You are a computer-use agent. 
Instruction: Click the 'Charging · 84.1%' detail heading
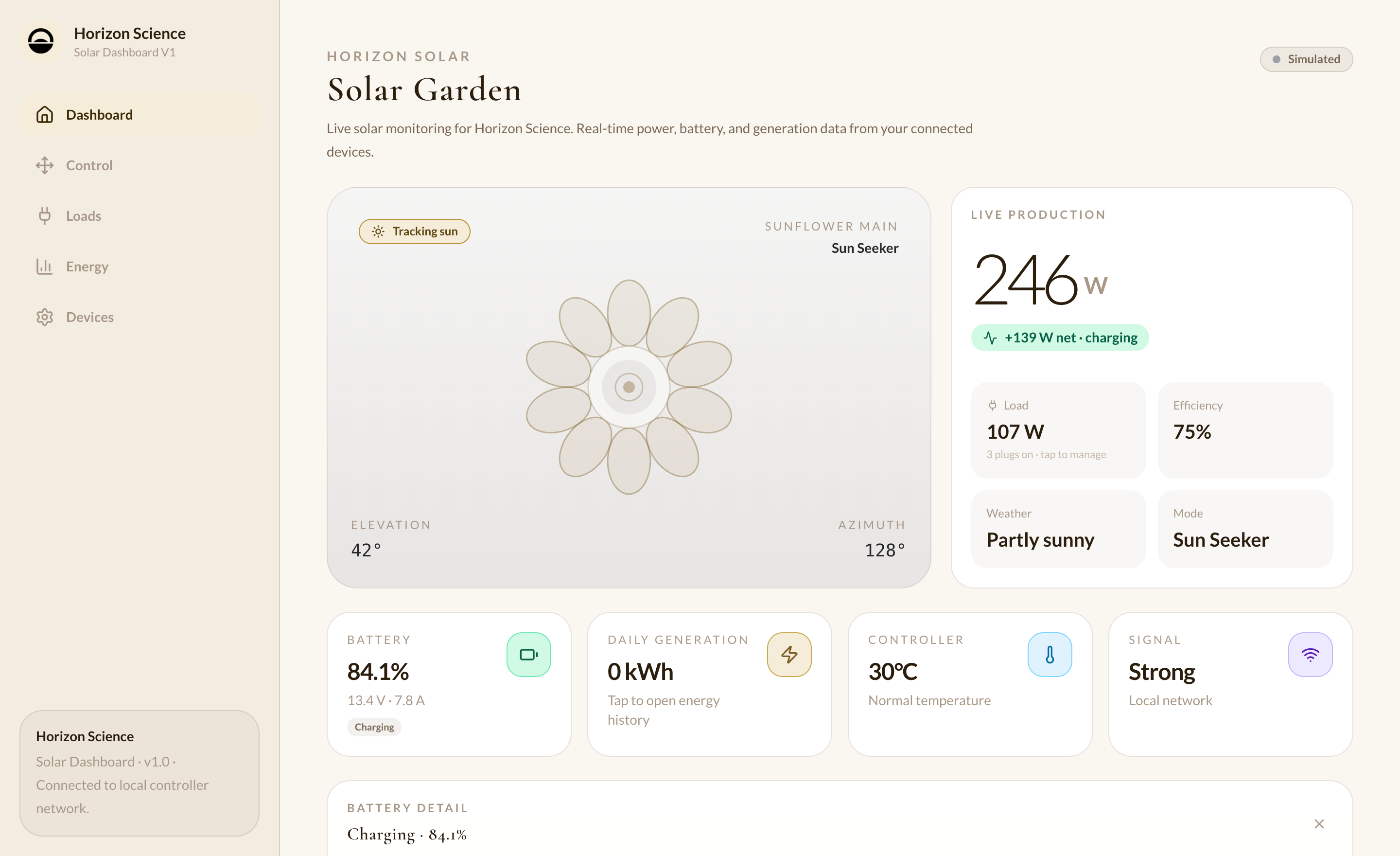[407, 835]
